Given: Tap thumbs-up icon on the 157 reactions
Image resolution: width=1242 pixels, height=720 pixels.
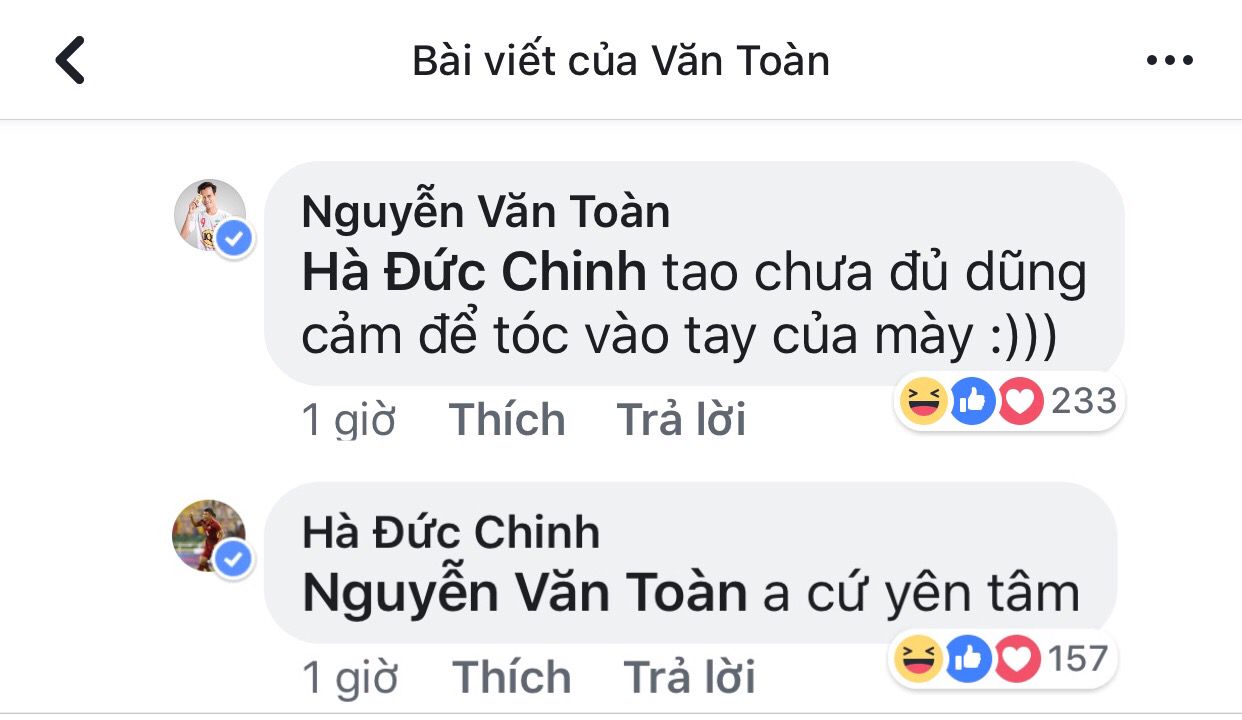Looking at the screenshot, I should tap(966, 658).
